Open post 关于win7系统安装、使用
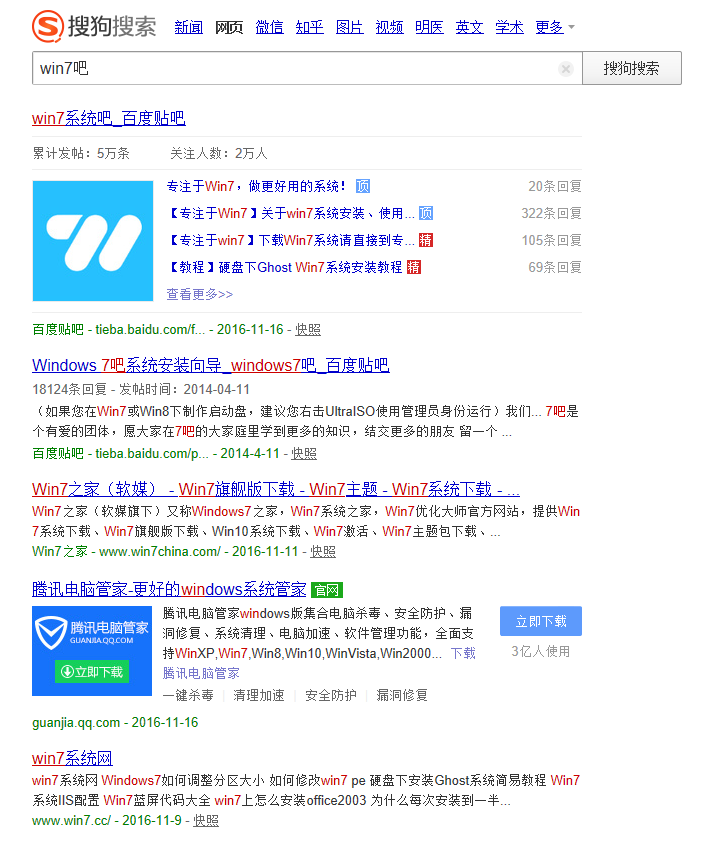 [x=291, y=213]
